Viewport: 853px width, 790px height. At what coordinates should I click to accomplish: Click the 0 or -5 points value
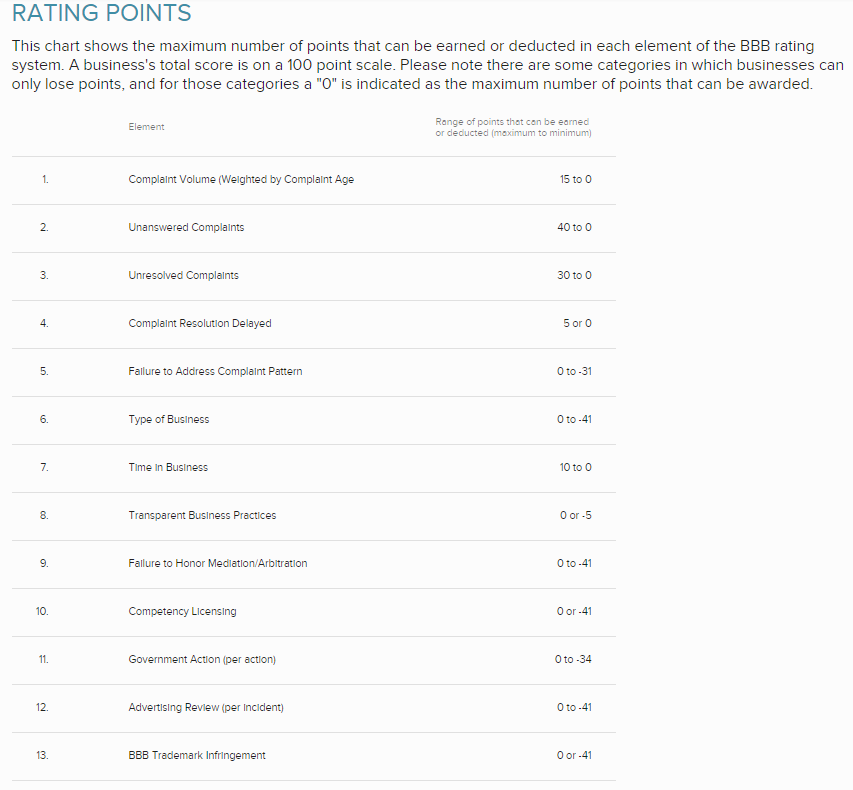point(576,515)
